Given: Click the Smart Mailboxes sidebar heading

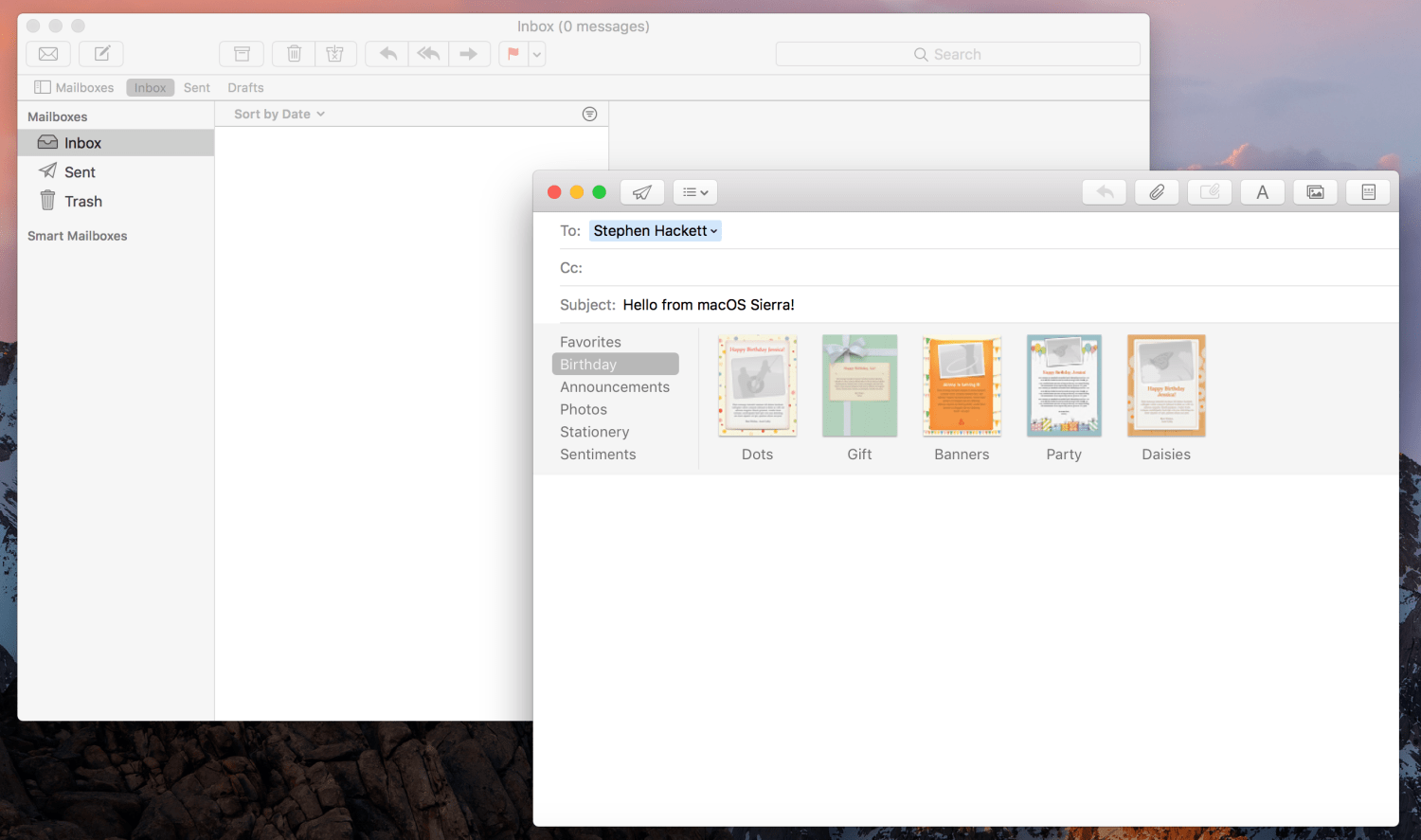Looking at the screenshot, I should 77,236.
